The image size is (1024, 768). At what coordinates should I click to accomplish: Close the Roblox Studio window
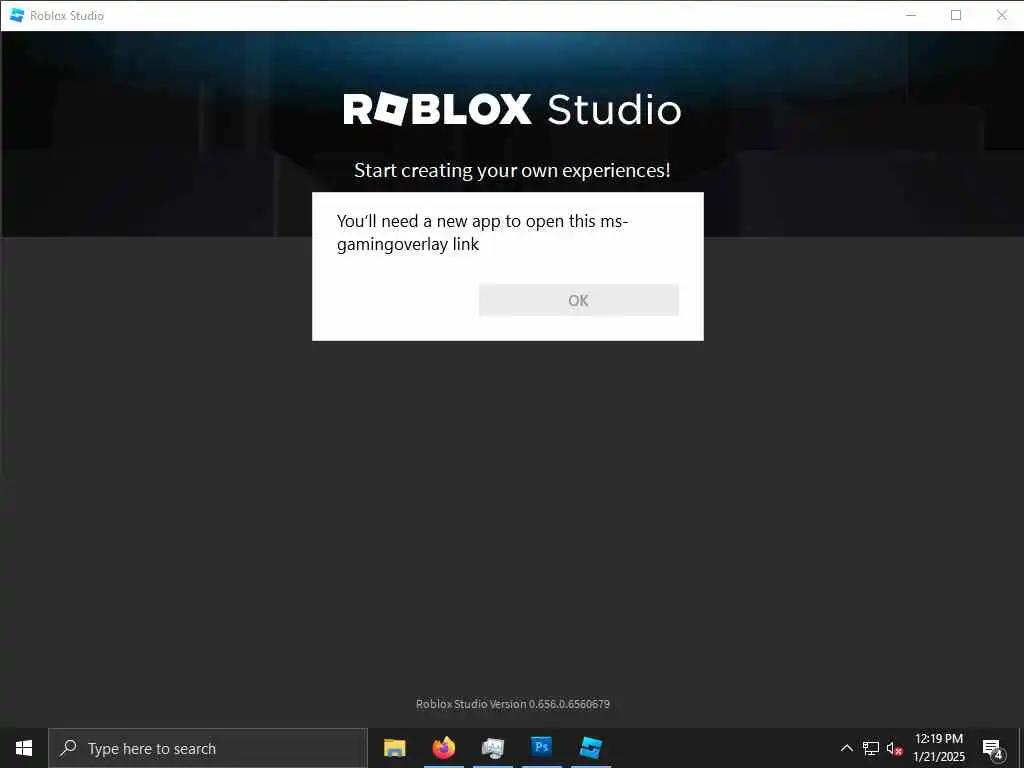point(1002,15)
